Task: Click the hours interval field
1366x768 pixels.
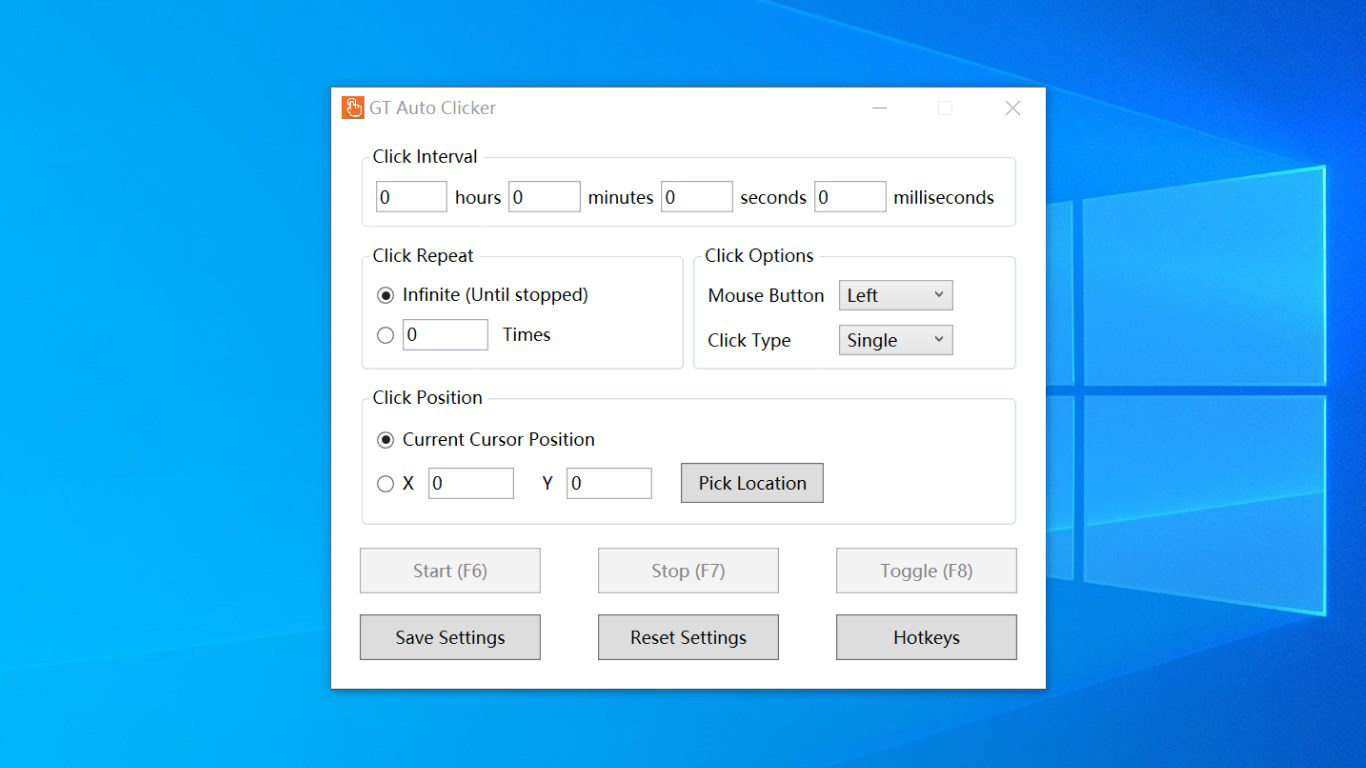Action: click(410, 196)
